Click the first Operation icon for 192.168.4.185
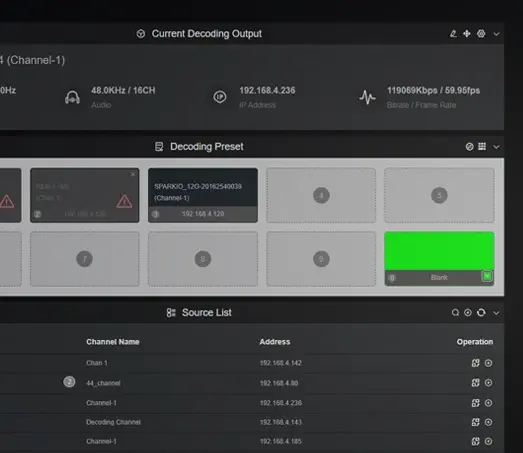Viewport: 523px width, 453px height. [x=476, y=441]
